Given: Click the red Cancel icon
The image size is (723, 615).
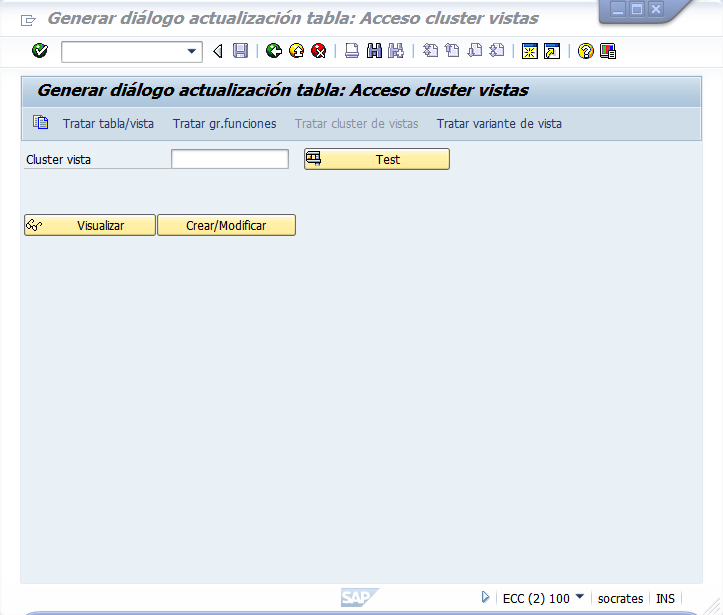Looking at the screenshot, I should click(318, 51).
